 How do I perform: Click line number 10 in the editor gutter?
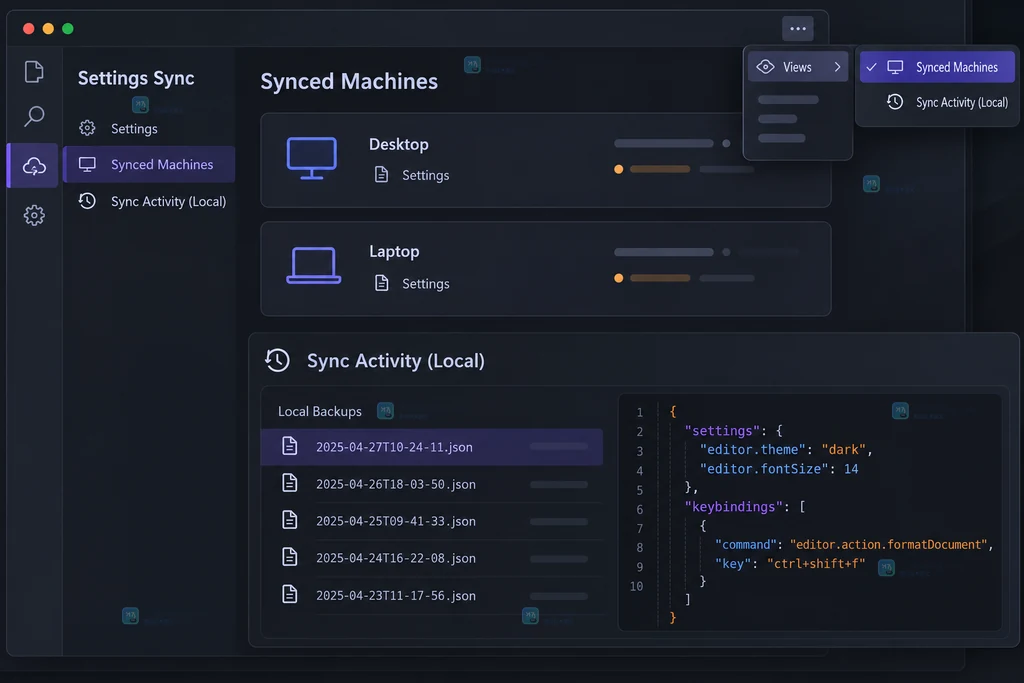(x=637, y=586)
